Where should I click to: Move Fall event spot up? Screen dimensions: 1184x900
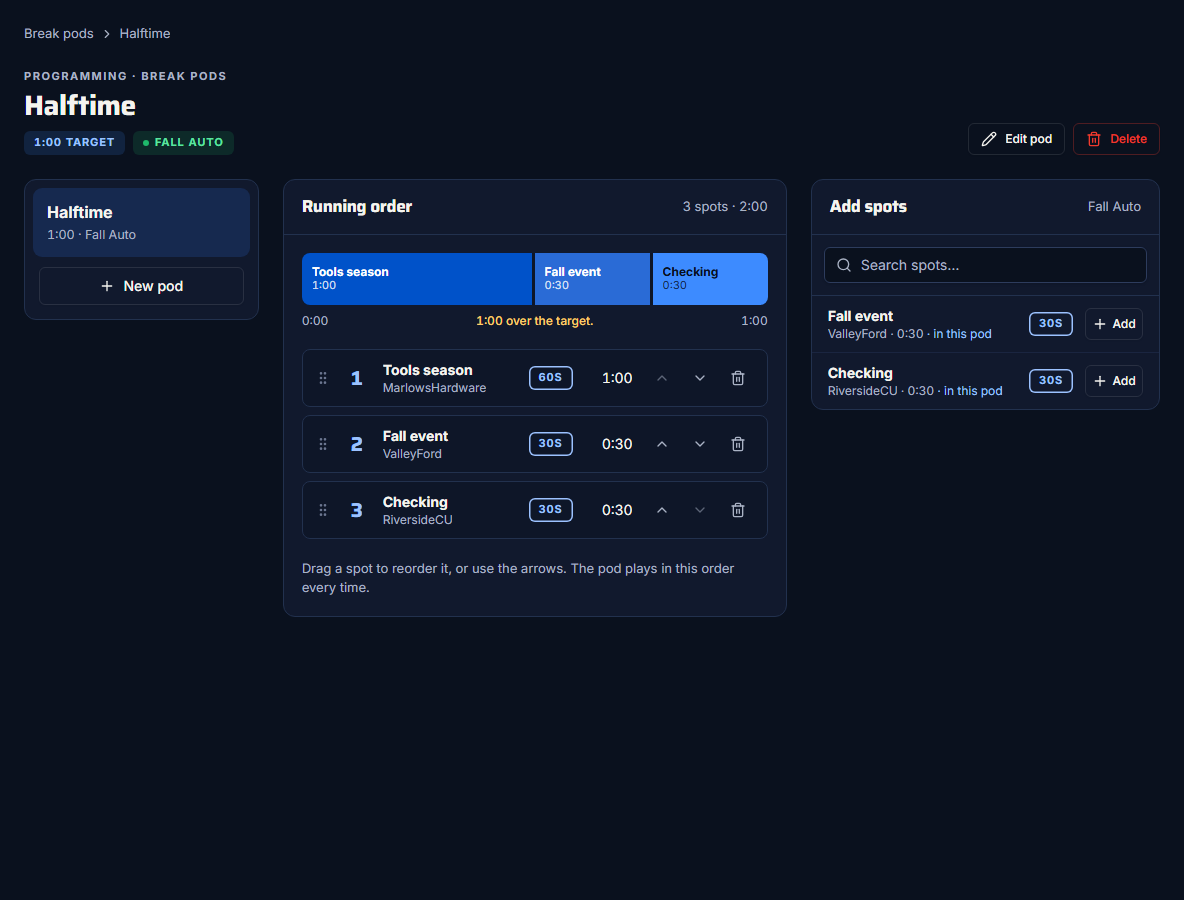661,444
